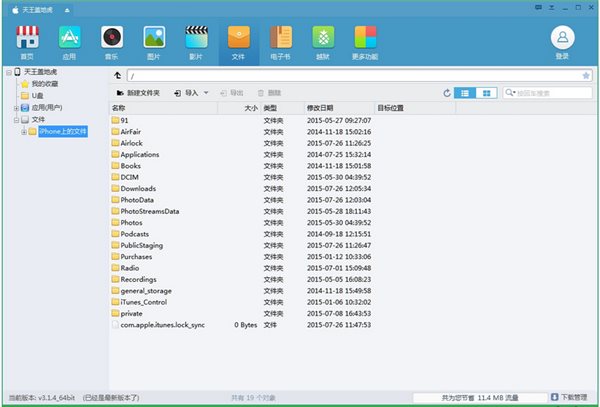Viewport: 600px width, 407px height.
Task: Open the 首页 home icon
Action: pos(27,38)
